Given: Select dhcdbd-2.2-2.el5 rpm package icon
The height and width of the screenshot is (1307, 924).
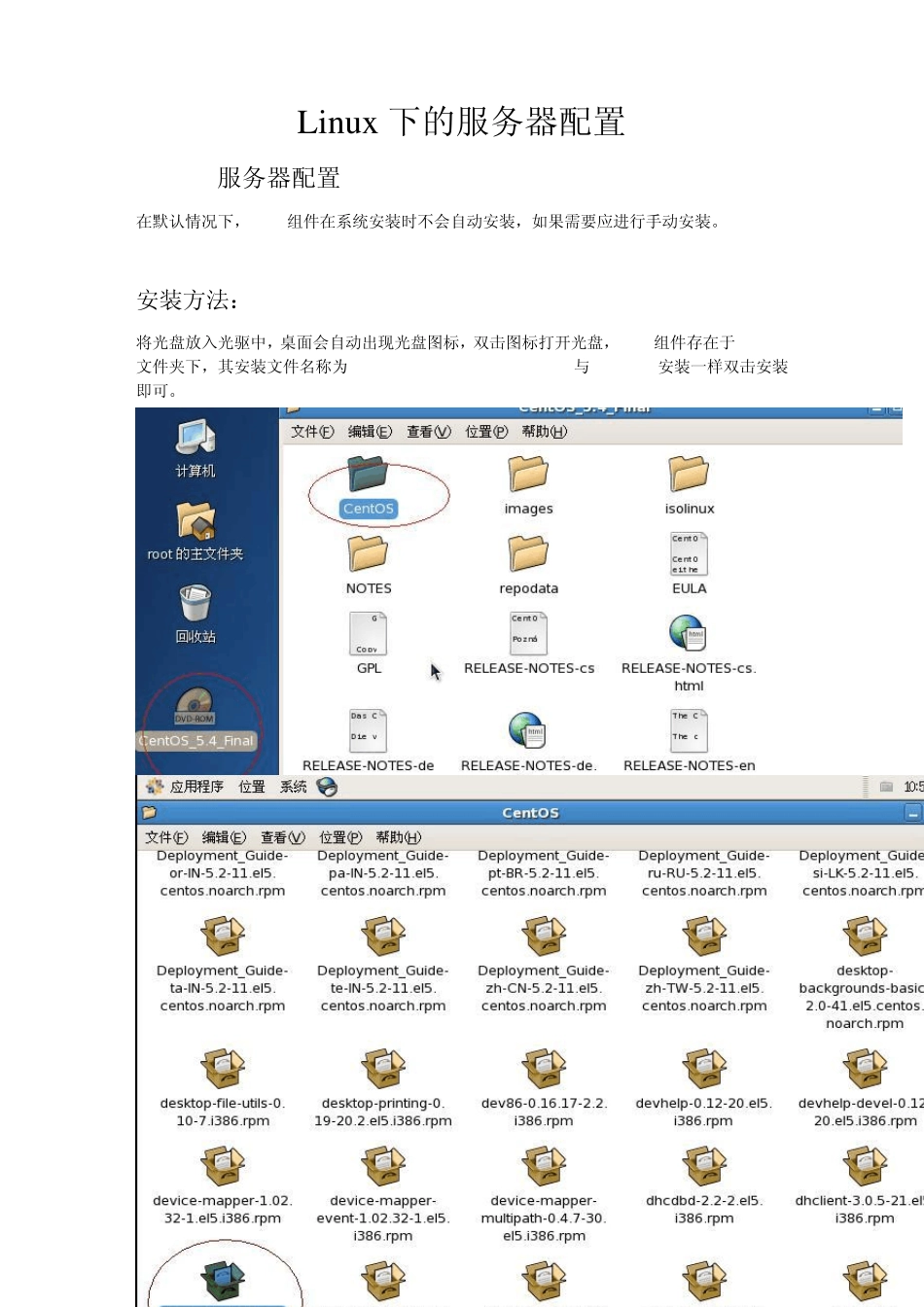Looking at the screenshot, I should [x=704, y=1167].
